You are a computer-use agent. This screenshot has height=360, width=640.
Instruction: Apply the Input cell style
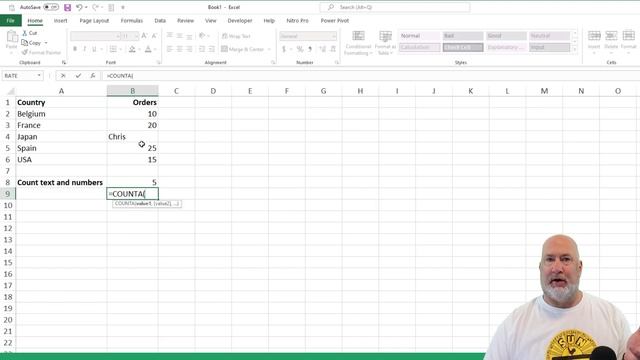(x=549, y=47)
